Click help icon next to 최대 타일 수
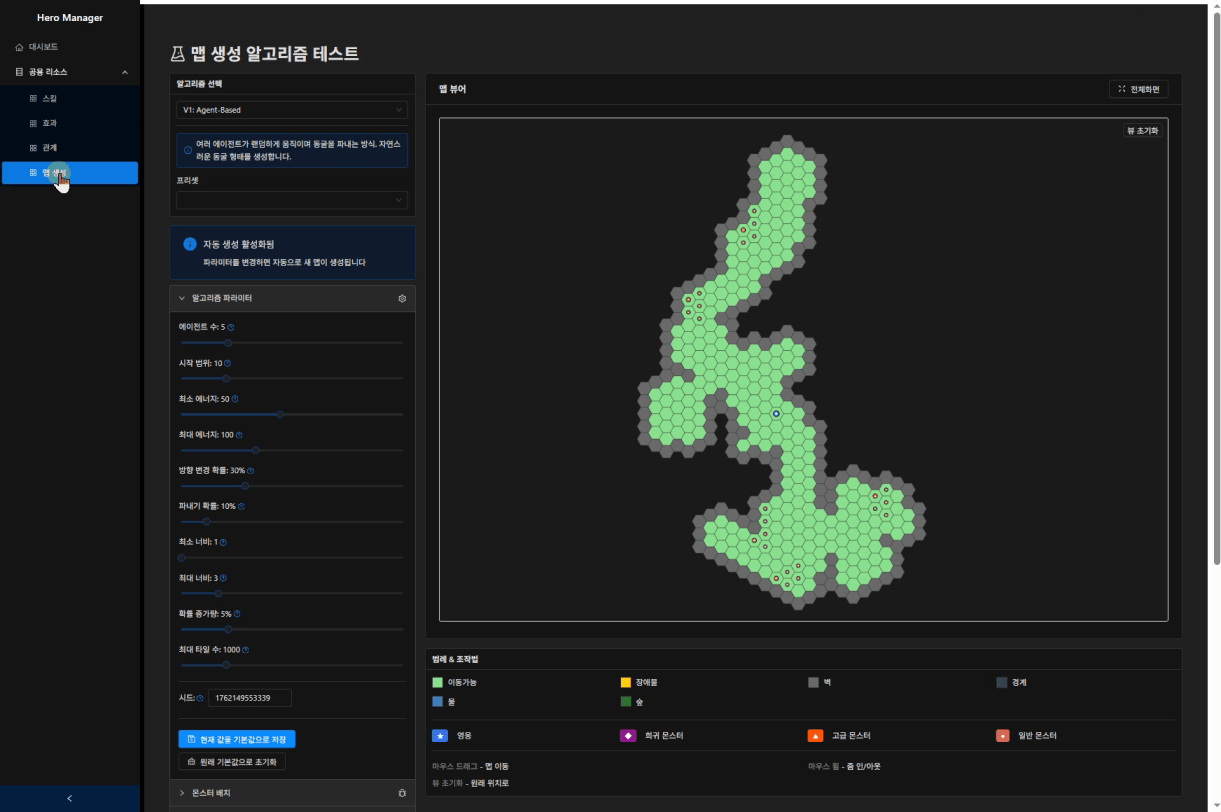The image size is (1221, 812). (245, 650)
